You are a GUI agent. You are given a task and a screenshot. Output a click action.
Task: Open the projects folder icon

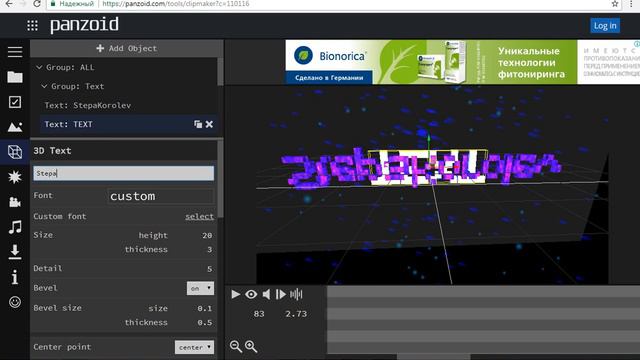[x=15, y=77]
